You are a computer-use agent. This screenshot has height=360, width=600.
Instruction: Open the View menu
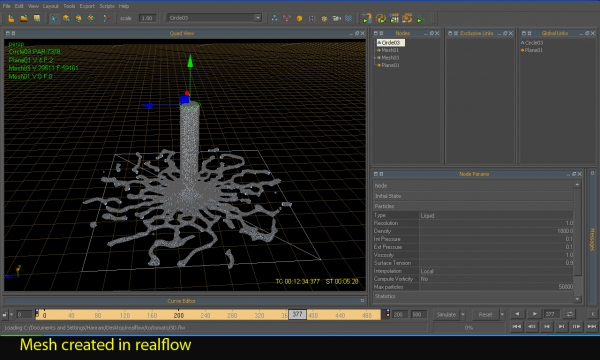33,6
